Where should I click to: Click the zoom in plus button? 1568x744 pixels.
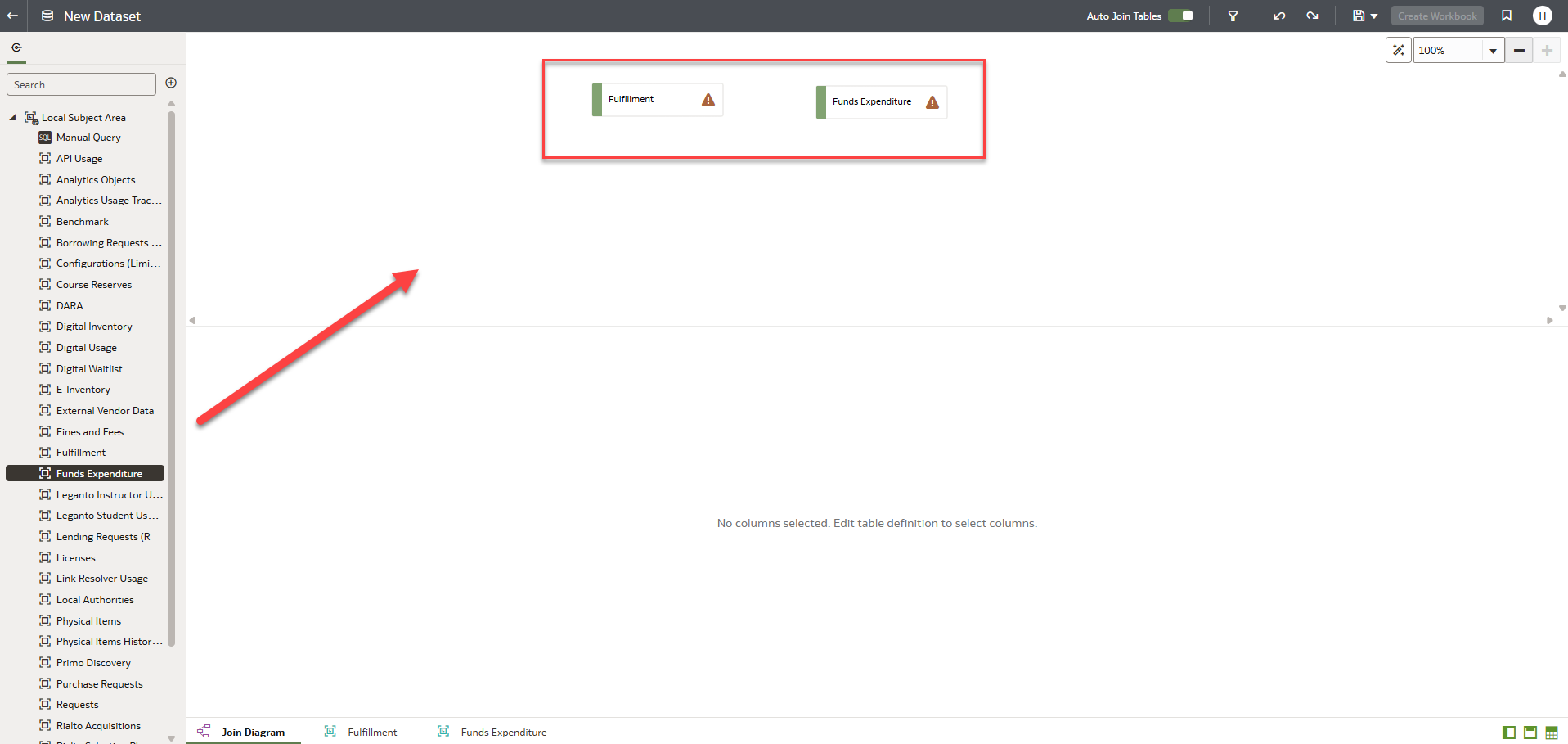tap(1547, 50)
